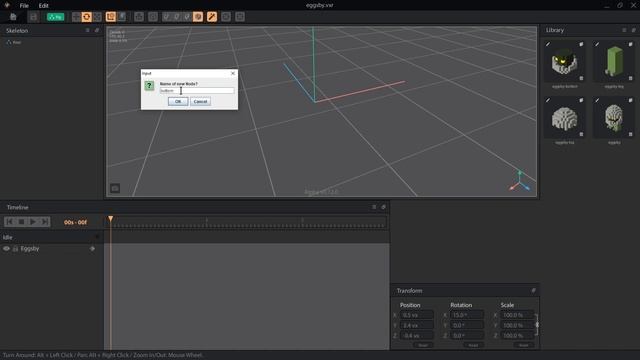Reset the Scale values
Image resolution: width=640 pixels, height=360 pixels.
coord(523,345)
